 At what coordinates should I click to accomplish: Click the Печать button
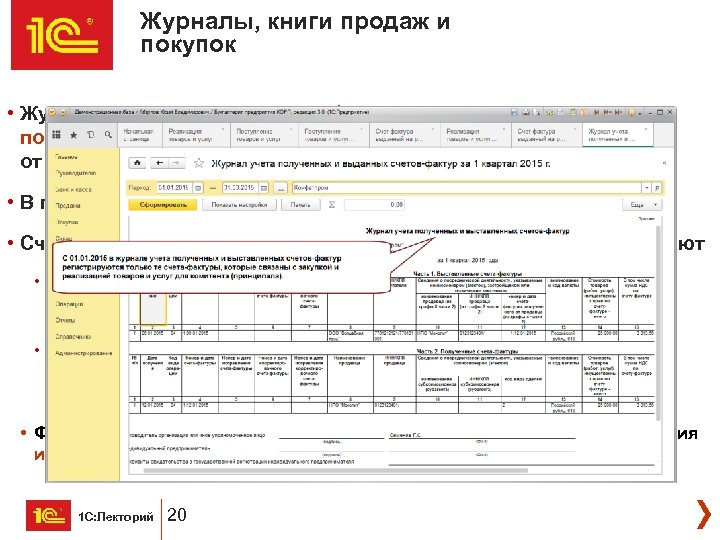click(x=300, y=205)
